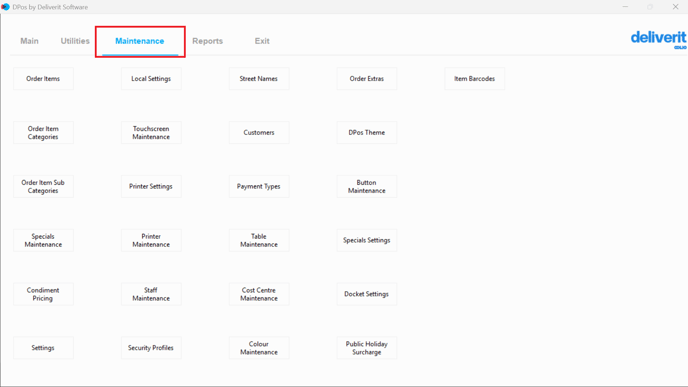Open Security Profiles
Viewport: 688px width, 387px height.
click(151, 348)
